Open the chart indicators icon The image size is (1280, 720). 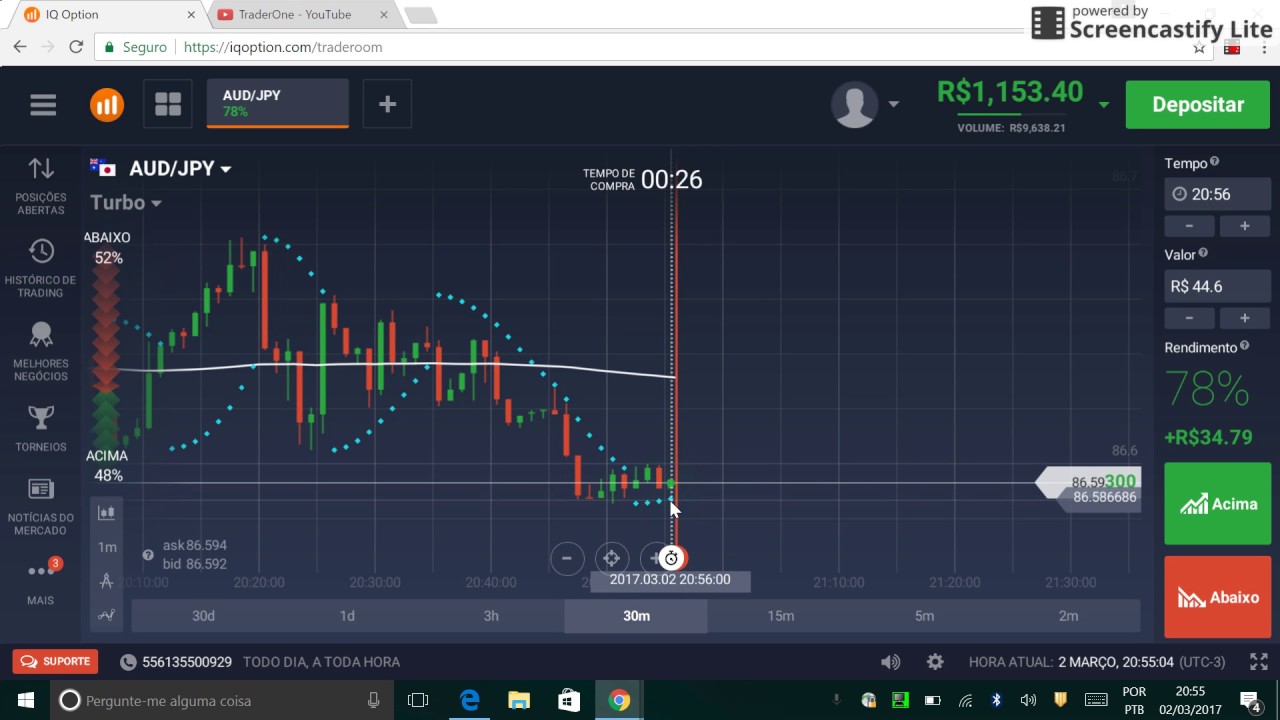[106, 616]
